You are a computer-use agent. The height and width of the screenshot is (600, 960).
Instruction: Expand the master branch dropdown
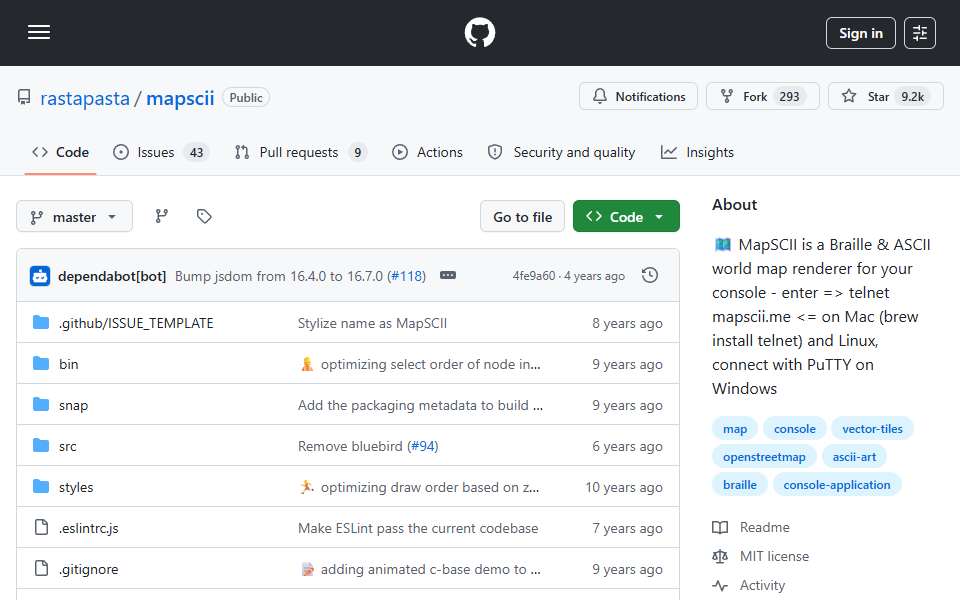click(x=74, y=217)
